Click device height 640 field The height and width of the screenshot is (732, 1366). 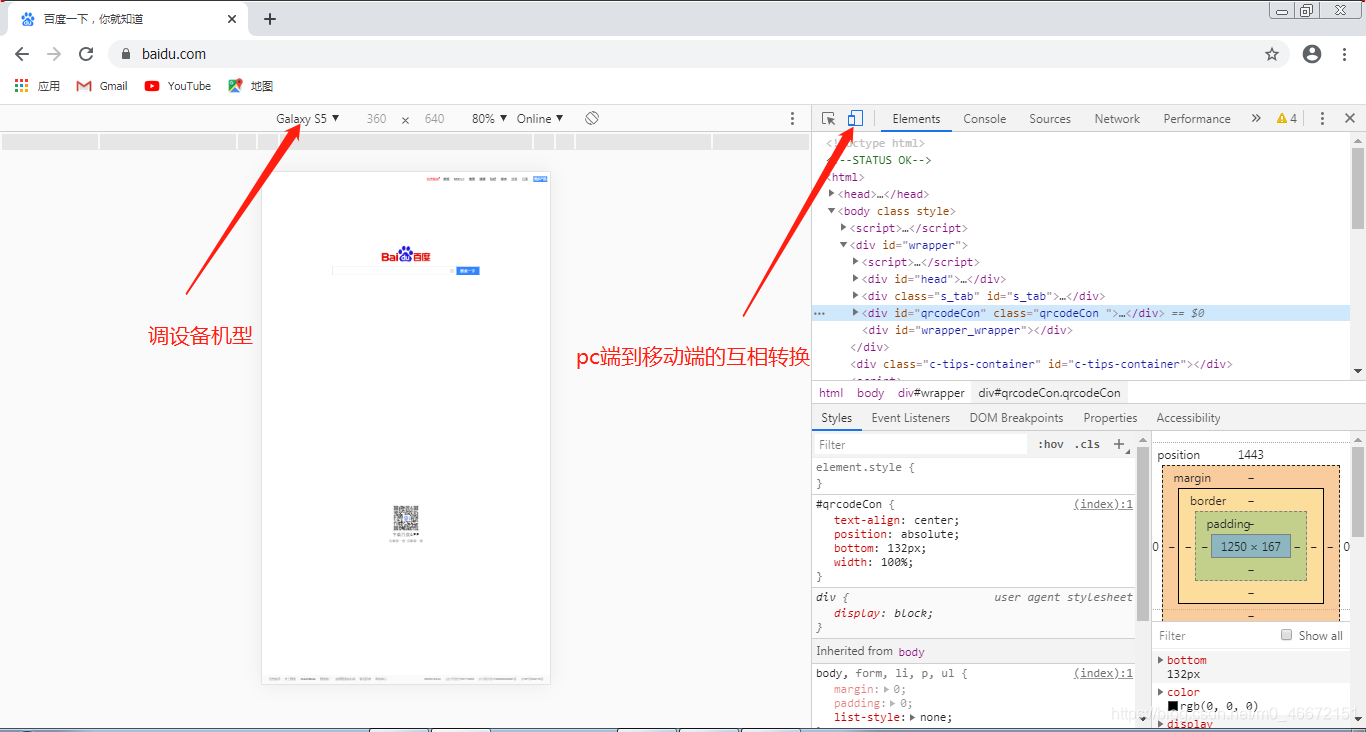434,118
